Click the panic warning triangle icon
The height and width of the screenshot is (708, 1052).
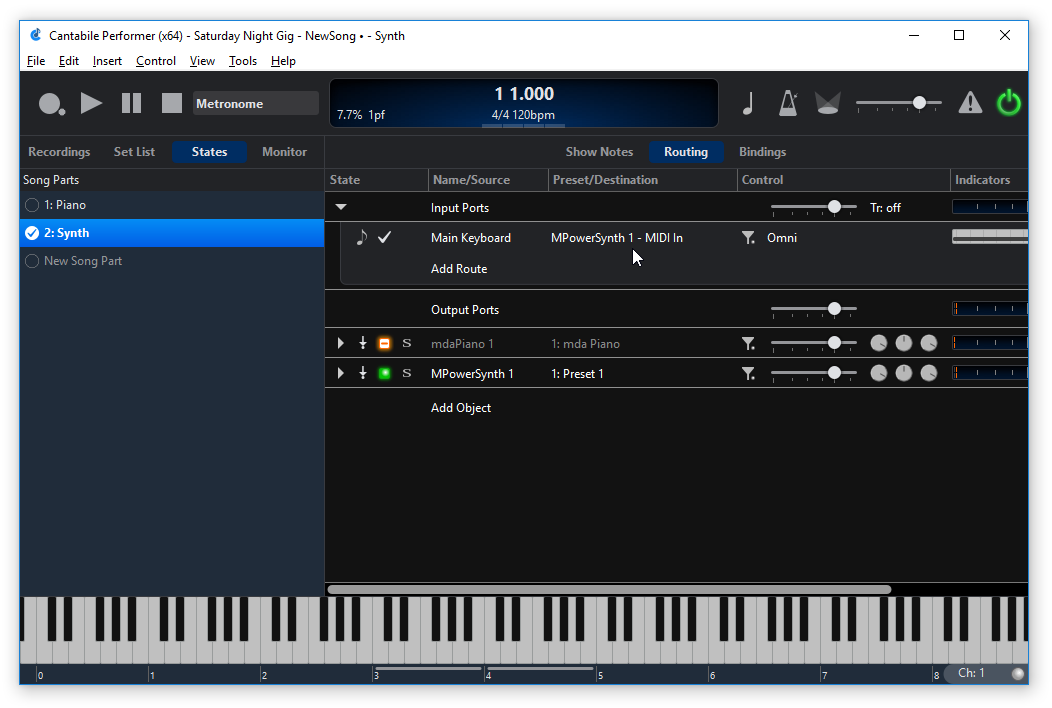click(970, 103)
